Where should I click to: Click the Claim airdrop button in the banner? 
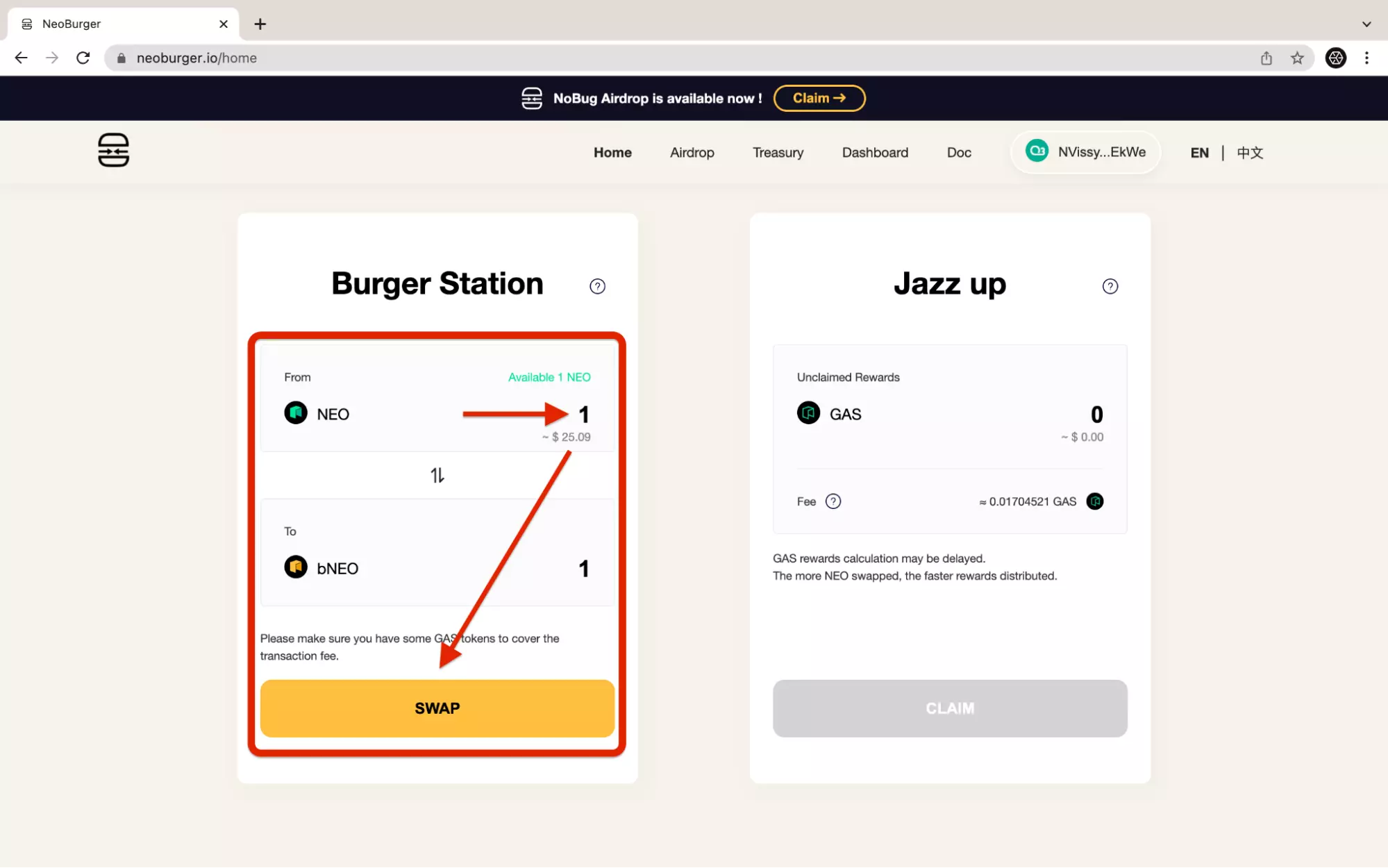point(819,98)
